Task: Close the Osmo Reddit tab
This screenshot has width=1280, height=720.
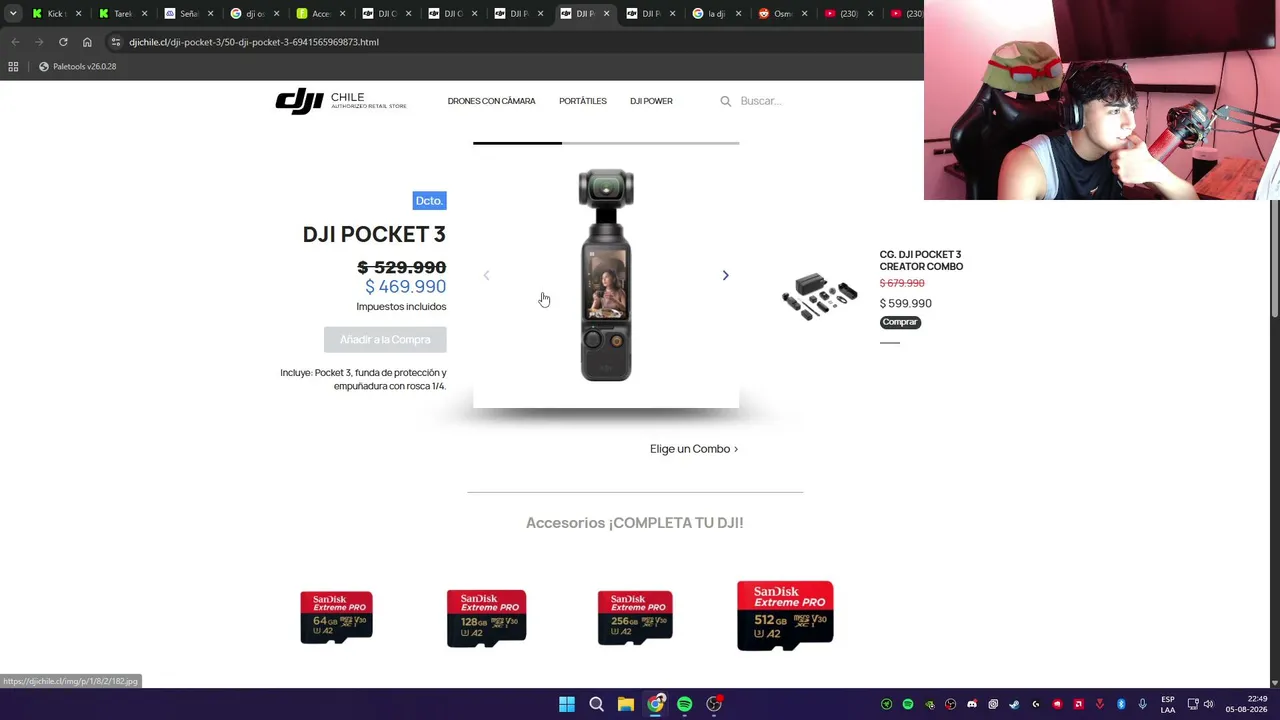Action: tap(804, 14)
